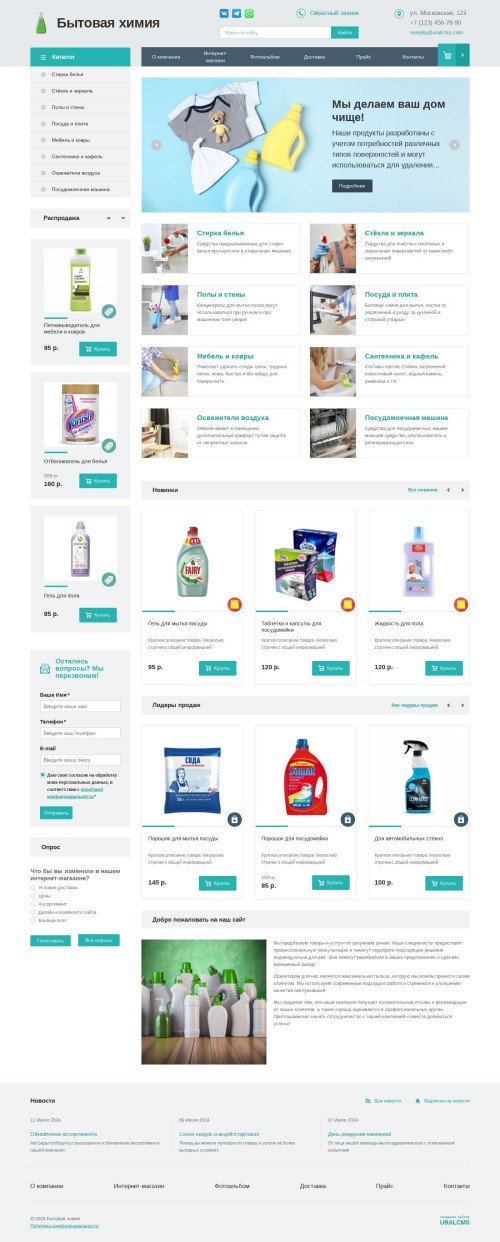This screenshot has width=500, height=1242.
Task: Open the Telegram icon in header
Action: pyautogui.click(x=237, y=14)
